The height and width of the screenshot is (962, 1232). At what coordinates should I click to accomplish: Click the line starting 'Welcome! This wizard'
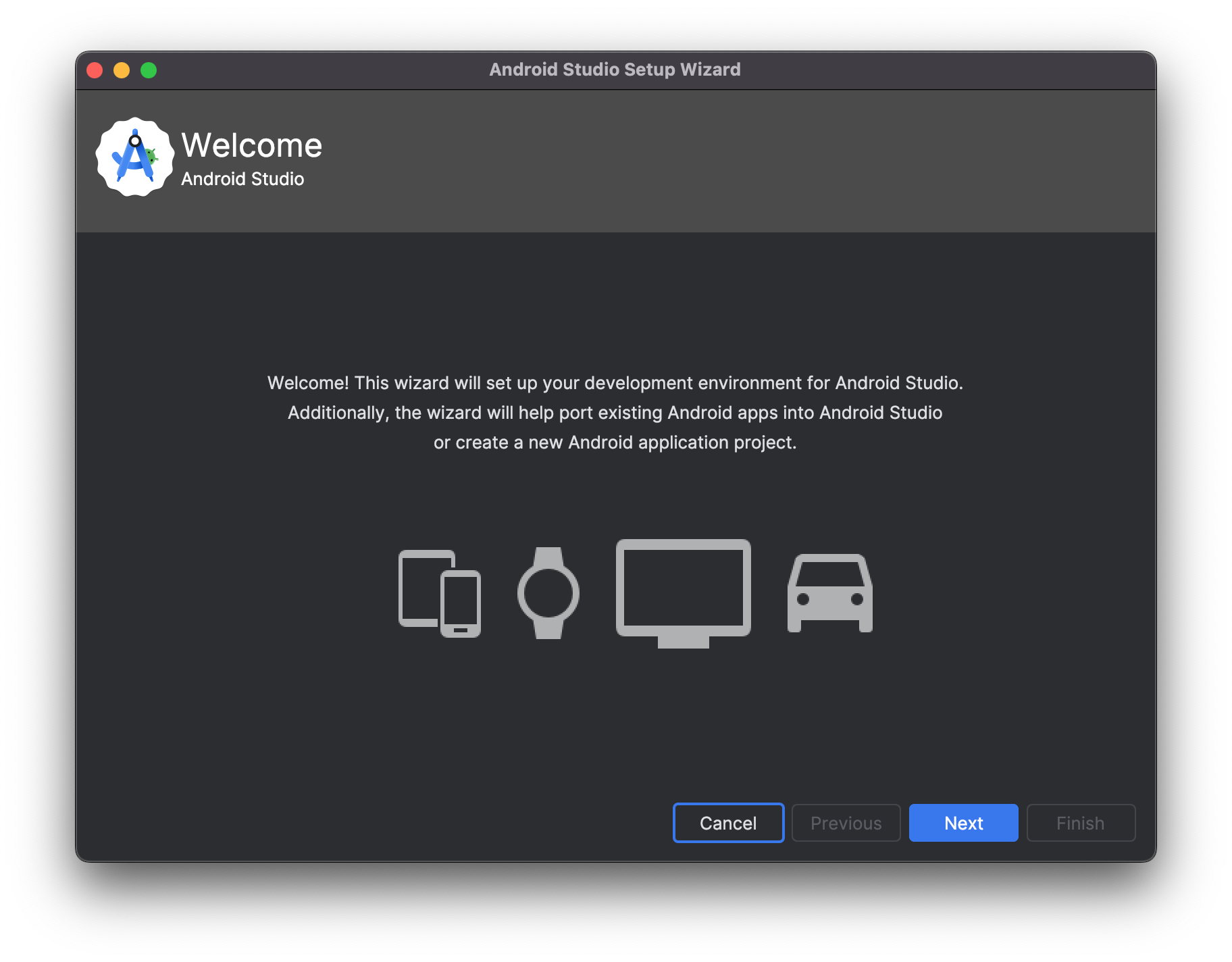[x=615, y=383]
